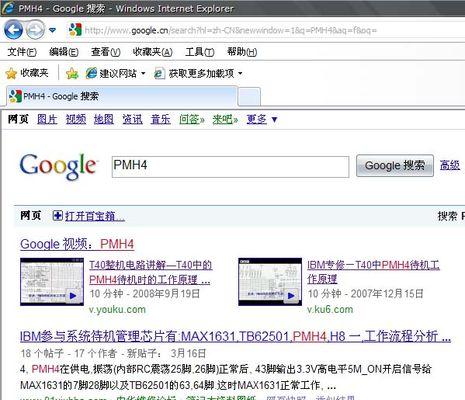Image resolution: width=465 pixels, height=400 pixels.
Task: Open the 查看(V) menu
Action: point(105,52)
